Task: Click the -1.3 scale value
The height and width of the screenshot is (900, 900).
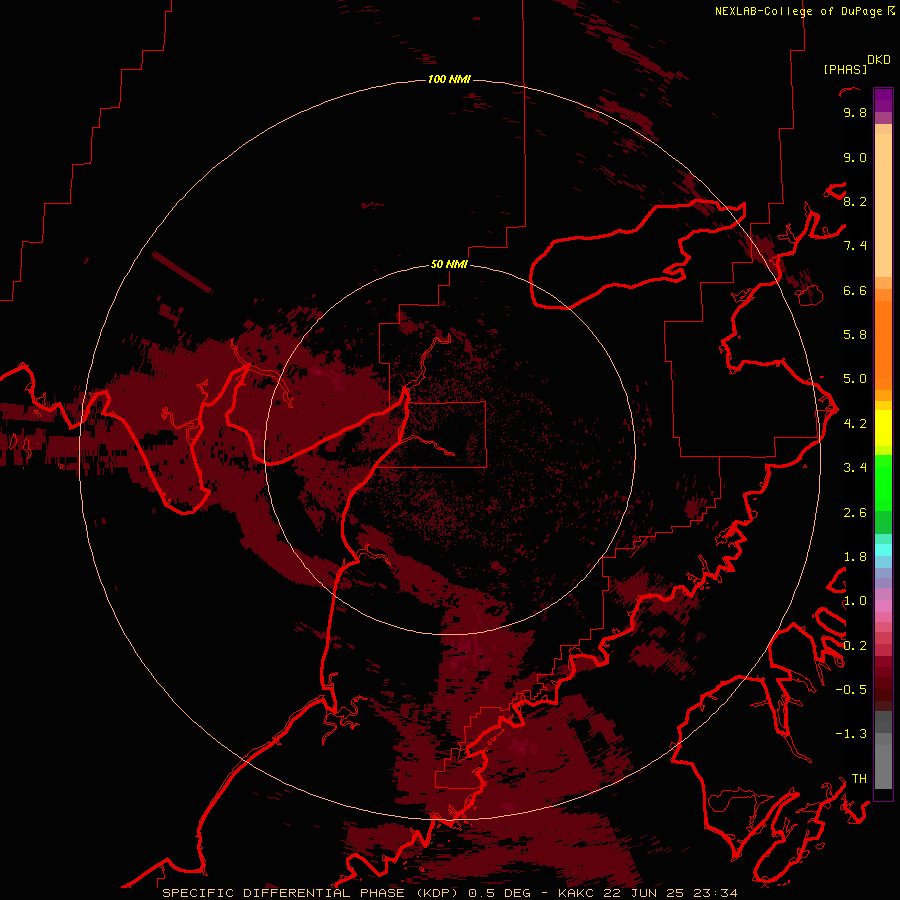Action: pos(851,734)
